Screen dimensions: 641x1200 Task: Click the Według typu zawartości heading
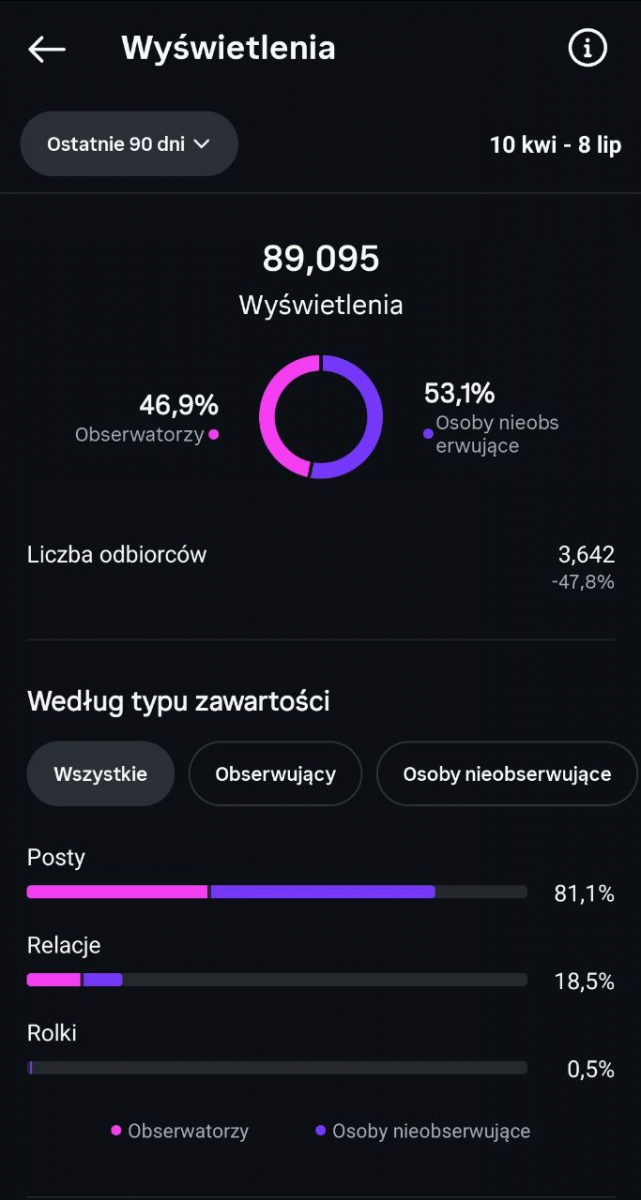(x=178, y=701)
